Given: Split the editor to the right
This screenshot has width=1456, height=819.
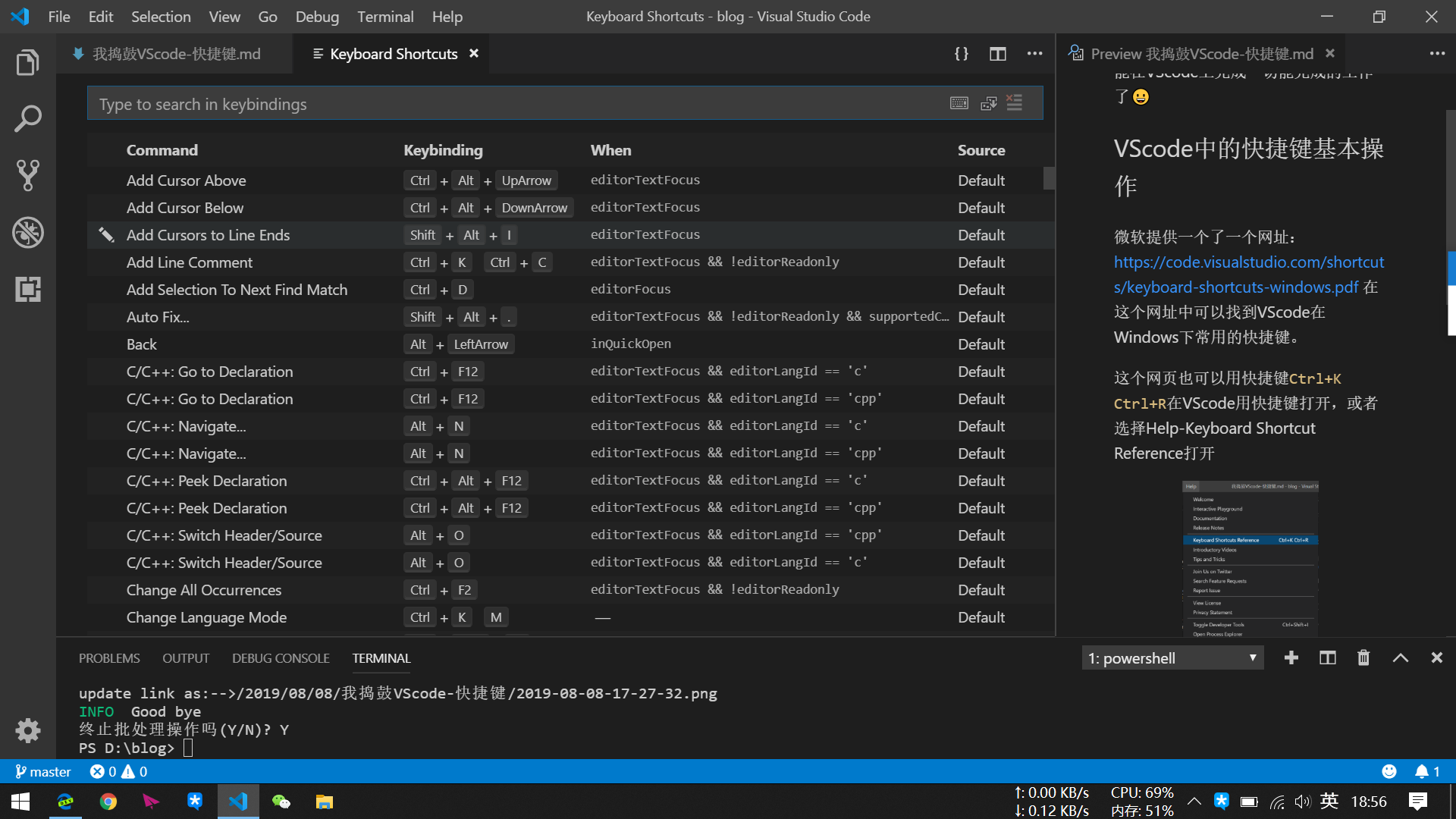Looking at the screenshot, I should (998, 54).
